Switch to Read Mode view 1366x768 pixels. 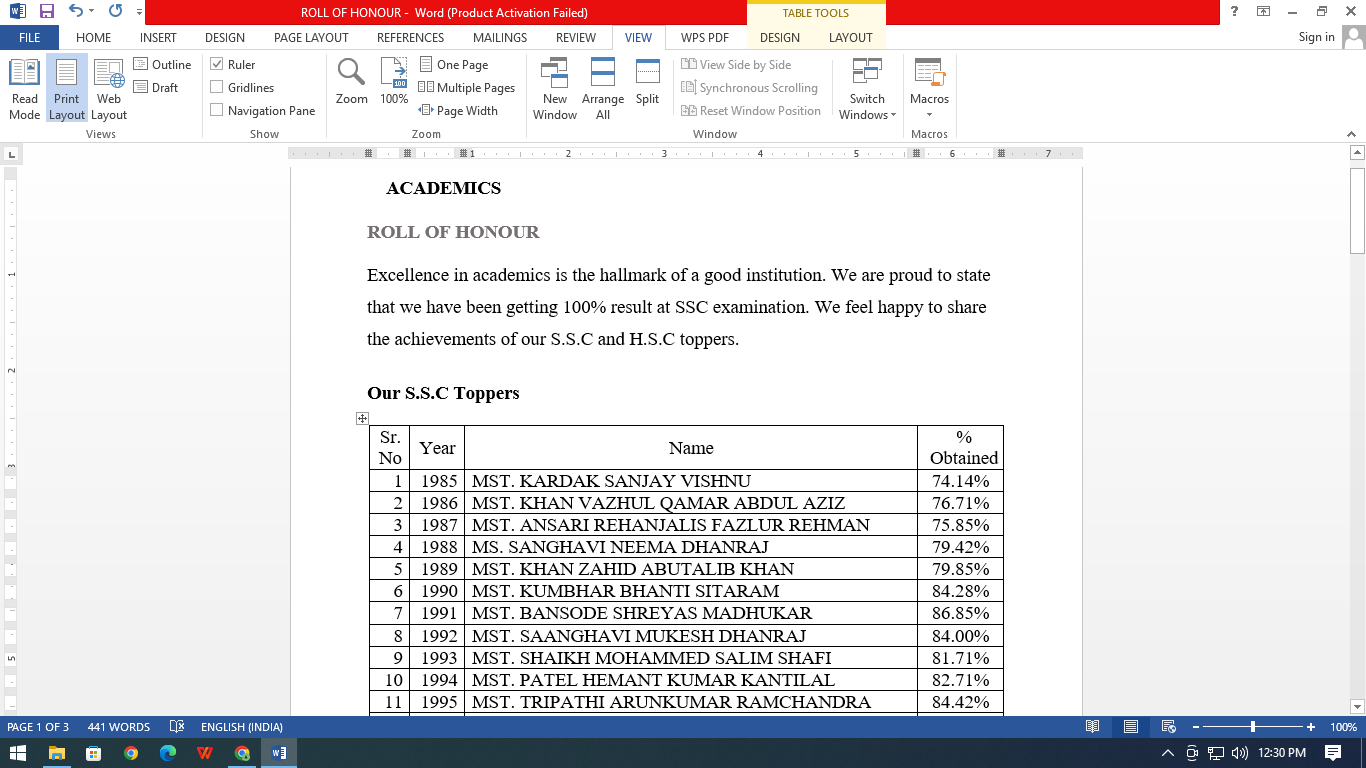pyautogui.click(x=25, y=88)
